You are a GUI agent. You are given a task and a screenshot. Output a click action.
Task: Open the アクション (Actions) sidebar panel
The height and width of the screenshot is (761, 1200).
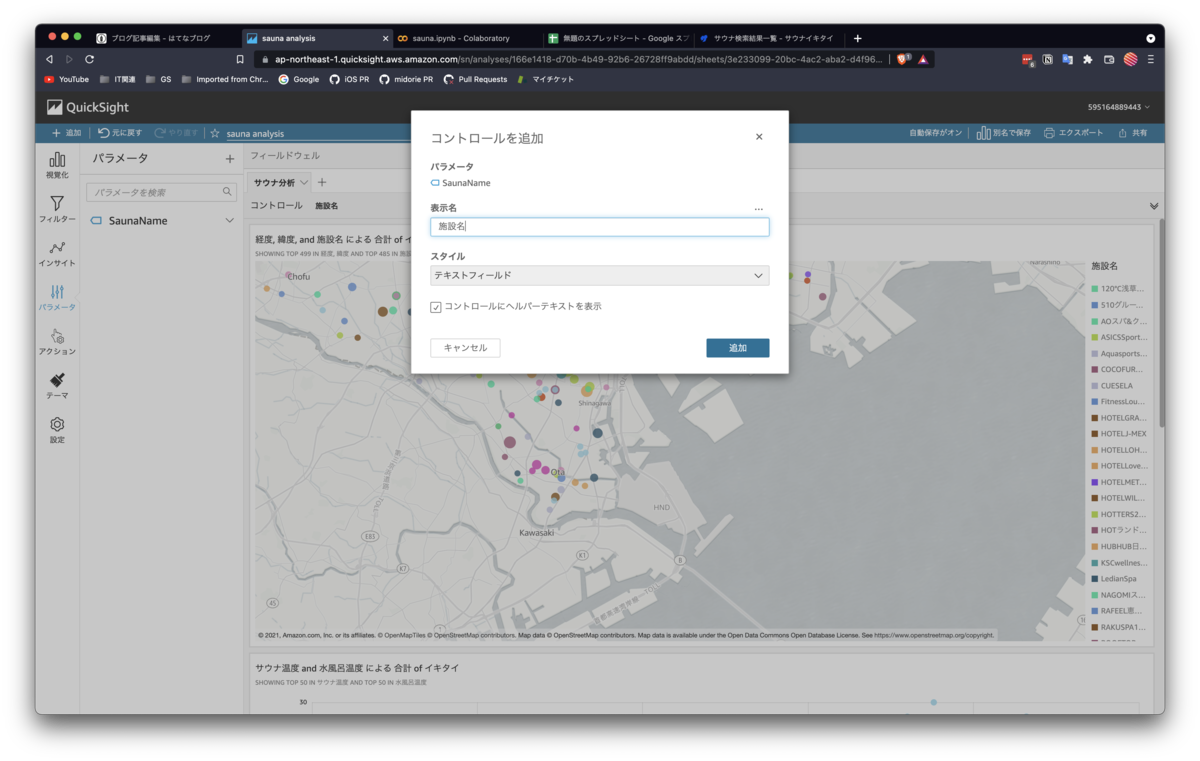pos(57,342)
